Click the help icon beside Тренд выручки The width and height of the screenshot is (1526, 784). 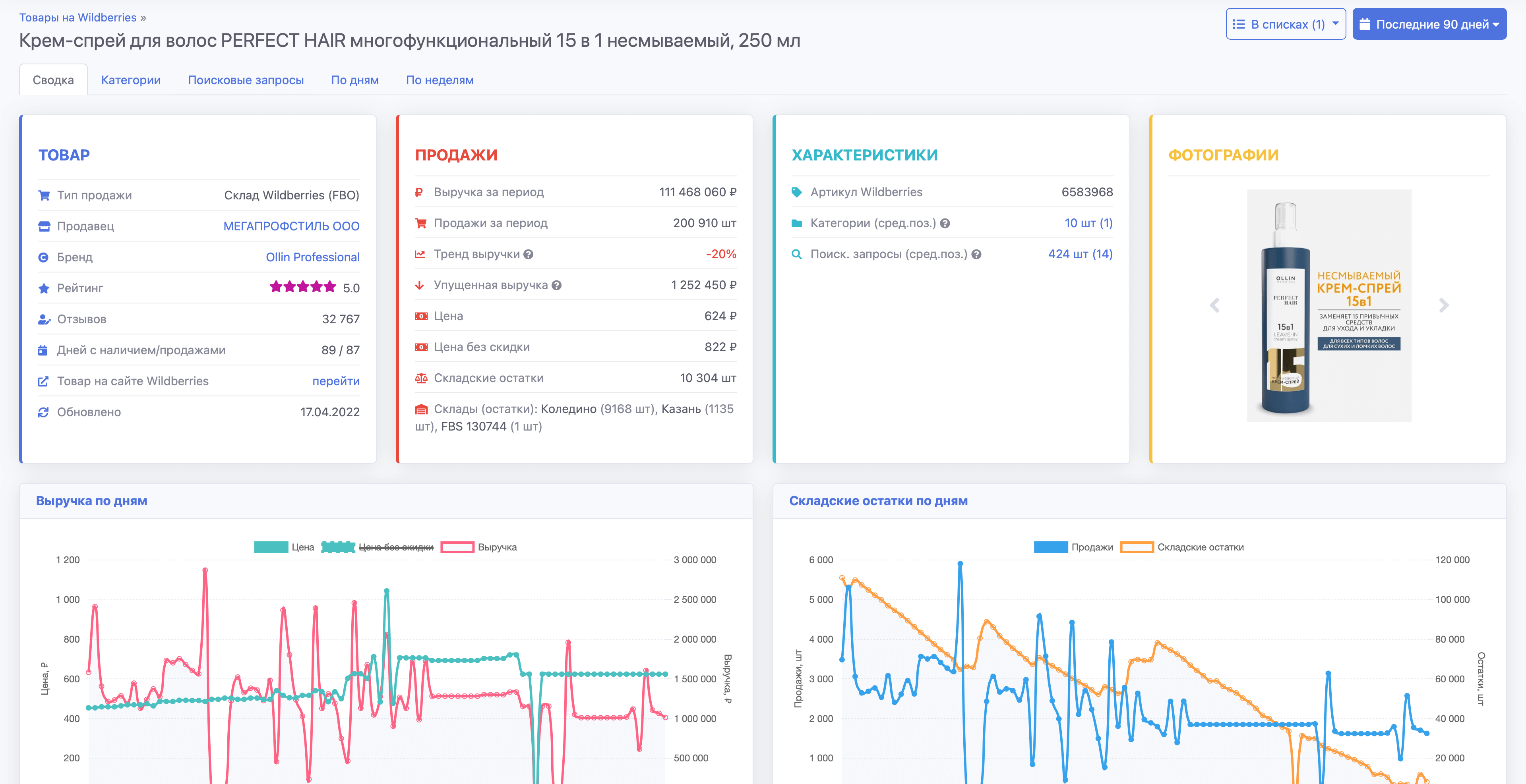click(x=529, y=254)
